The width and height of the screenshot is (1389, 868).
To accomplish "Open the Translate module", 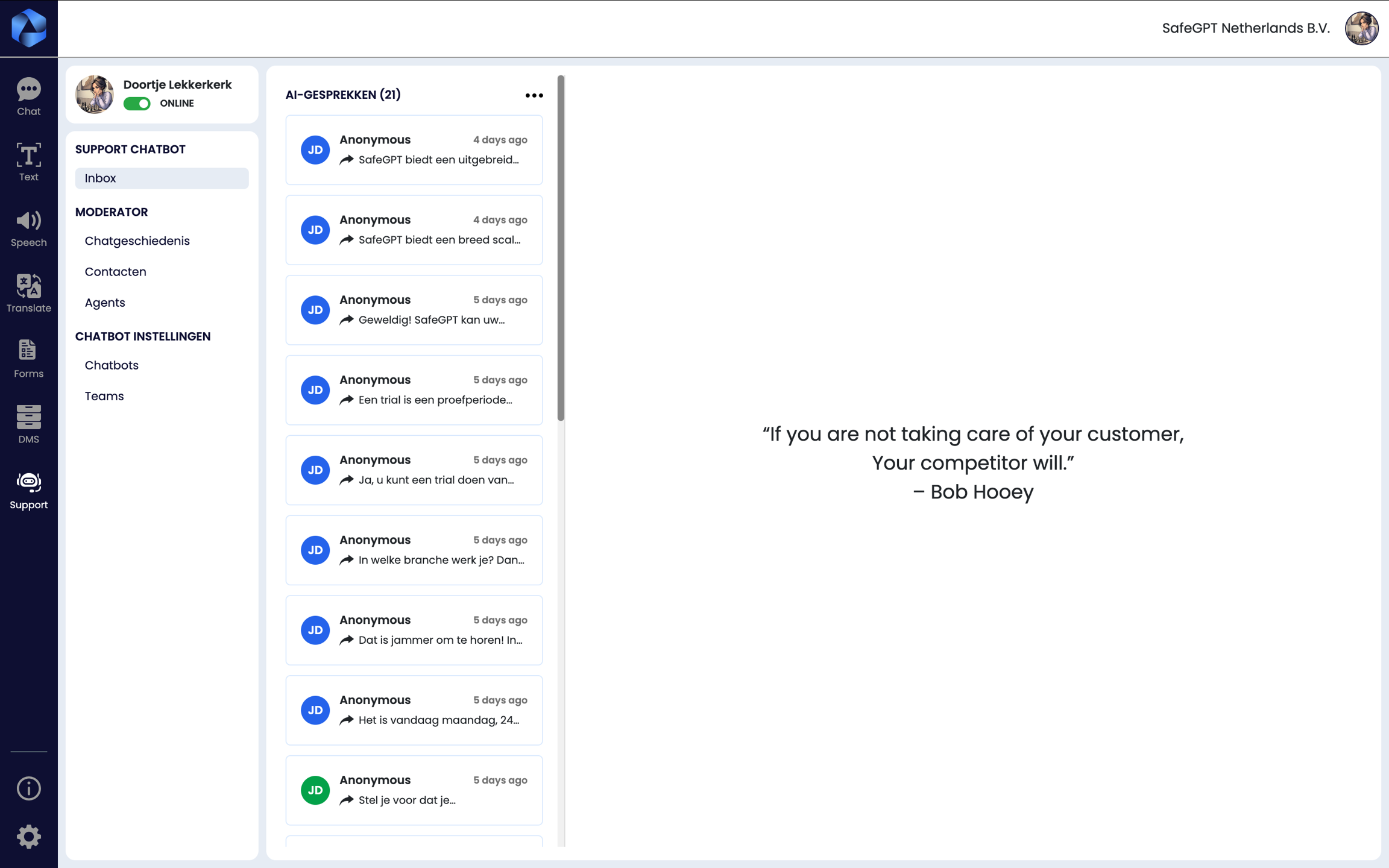I will click(28, 294).
